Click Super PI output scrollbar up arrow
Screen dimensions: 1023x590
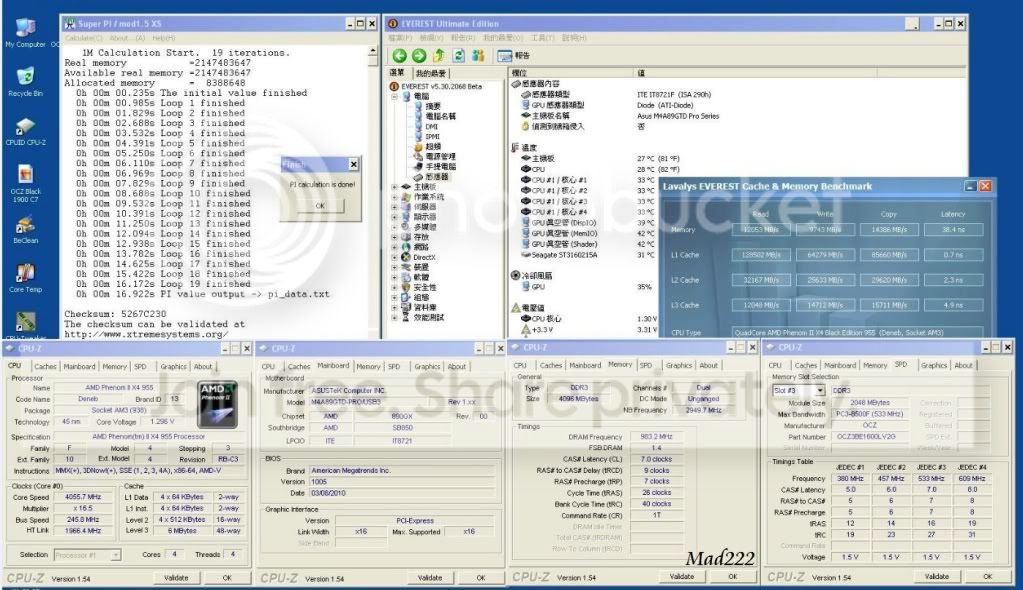click(373, 51)
